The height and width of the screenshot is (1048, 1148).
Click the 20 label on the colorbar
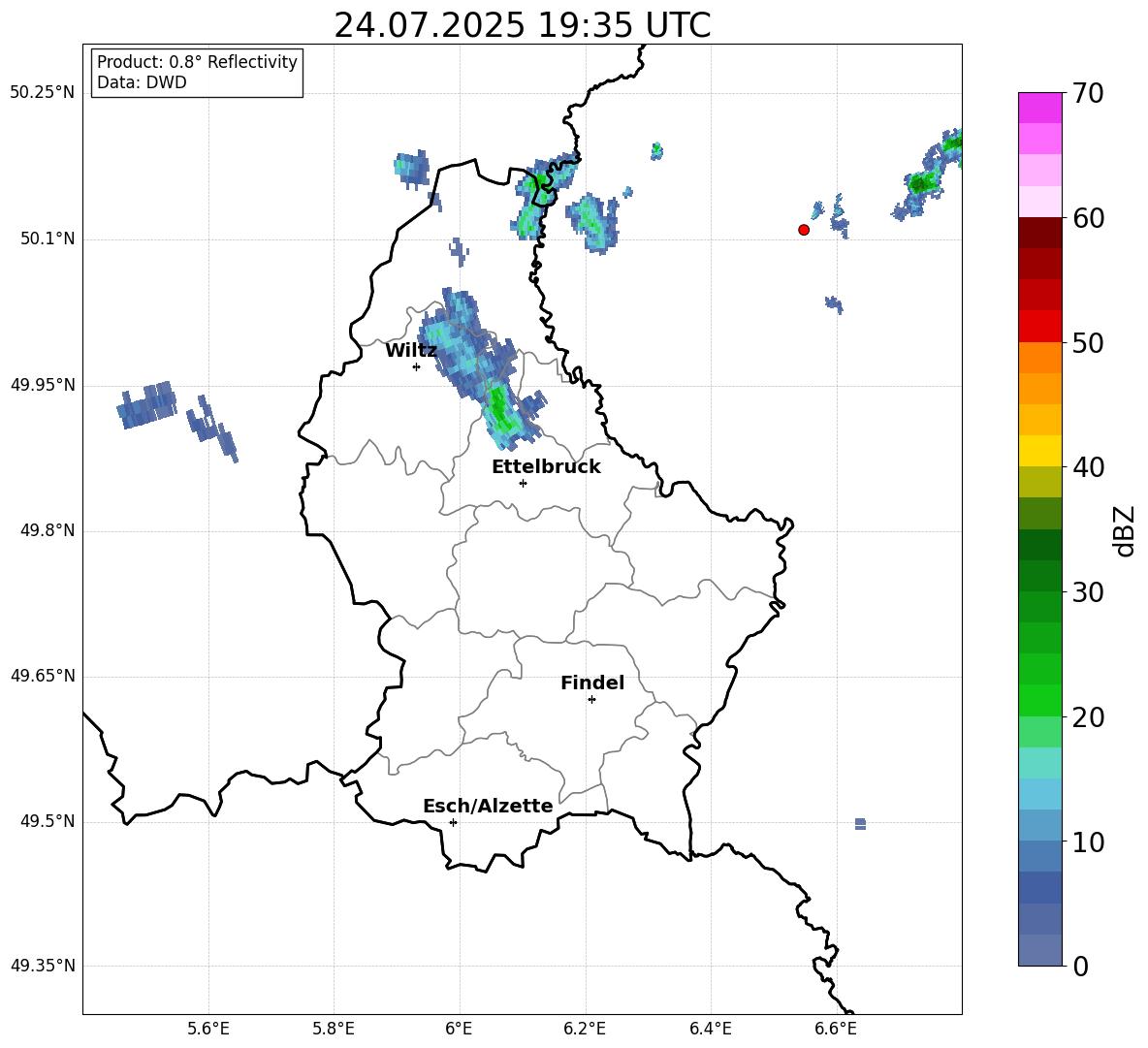1088,717
